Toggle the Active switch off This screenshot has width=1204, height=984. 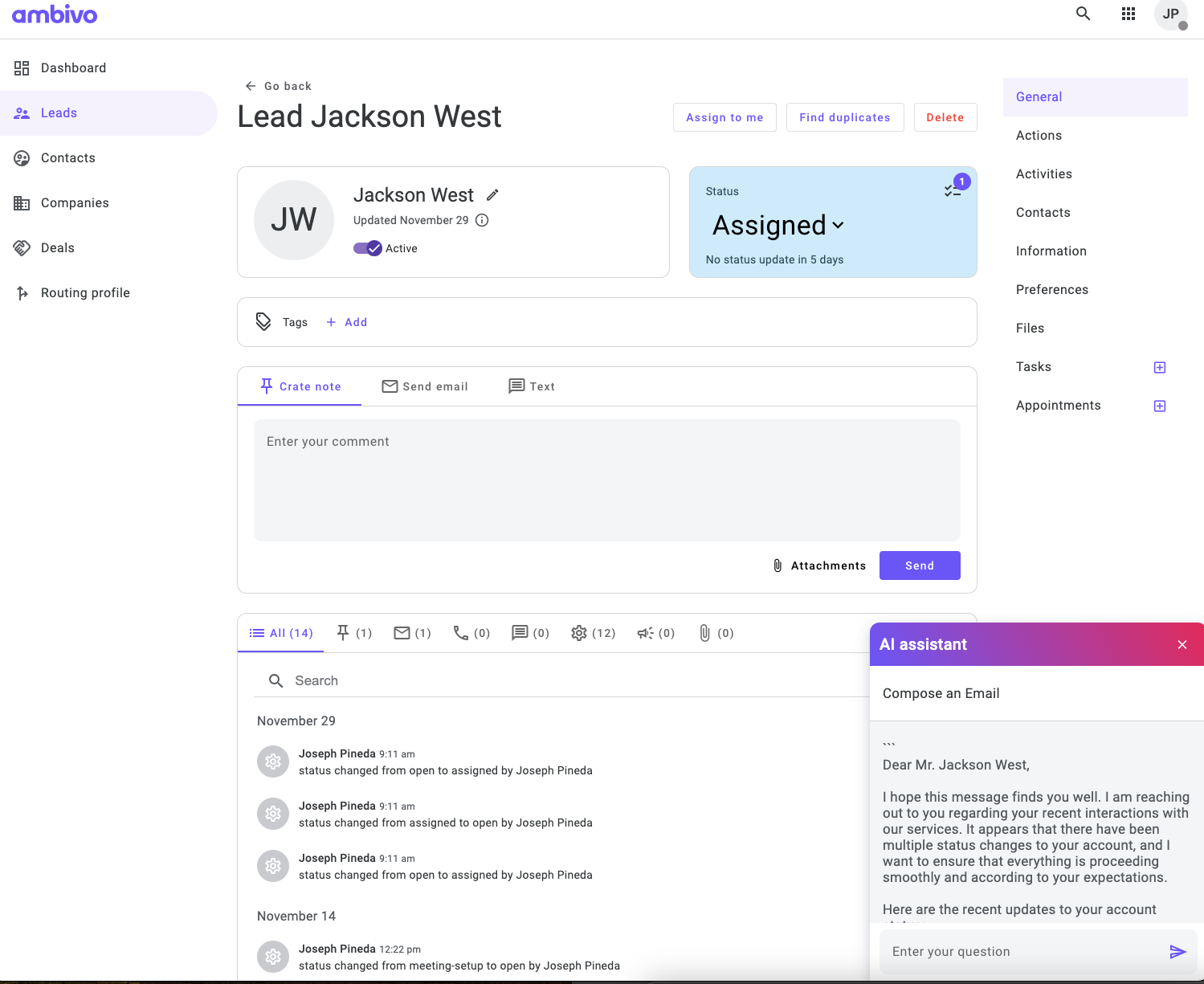click(368, 248)
